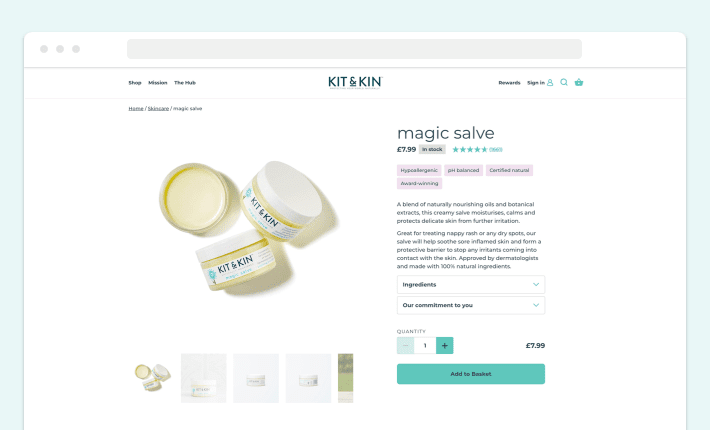This screenshot has height=430, width=710.
Task: Follow the Skincare breadcrumb link
Action: [158, 109]
